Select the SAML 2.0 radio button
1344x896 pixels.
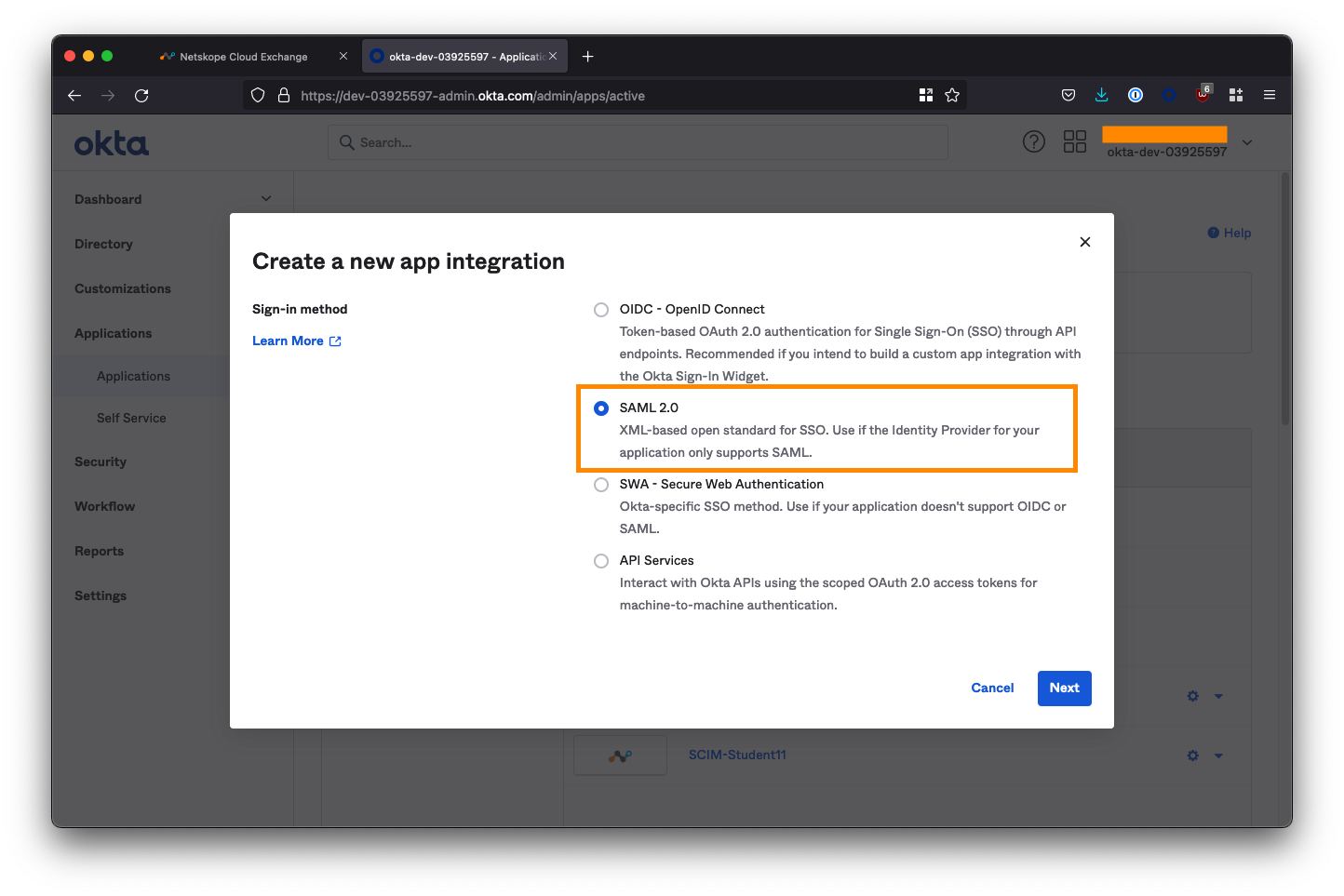(601, 408)
